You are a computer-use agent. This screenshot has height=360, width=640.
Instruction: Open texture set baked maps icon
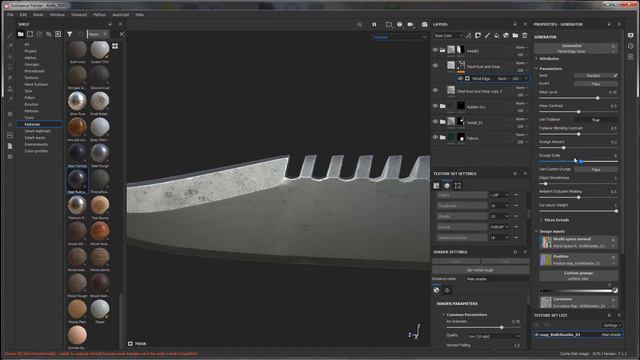(x=447, y=186)
